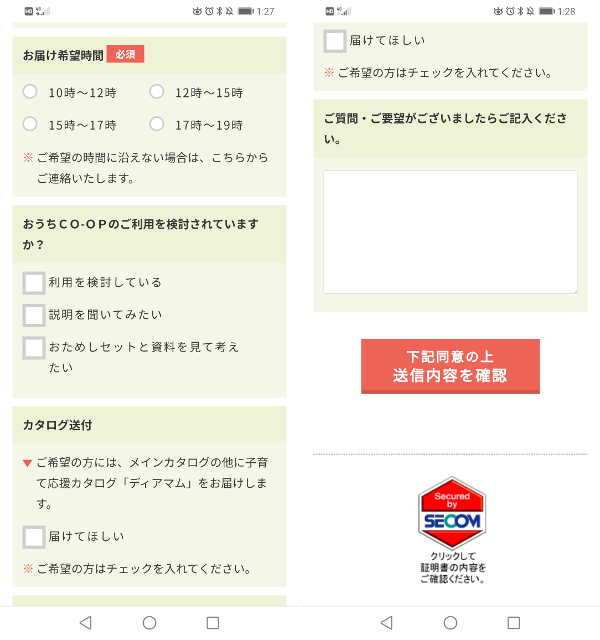Image resolution: width=600 pixels, height=640 pixels.
Task: Tap 下記同意の上 送信内容を確認 button
Action: coord(450,366)
